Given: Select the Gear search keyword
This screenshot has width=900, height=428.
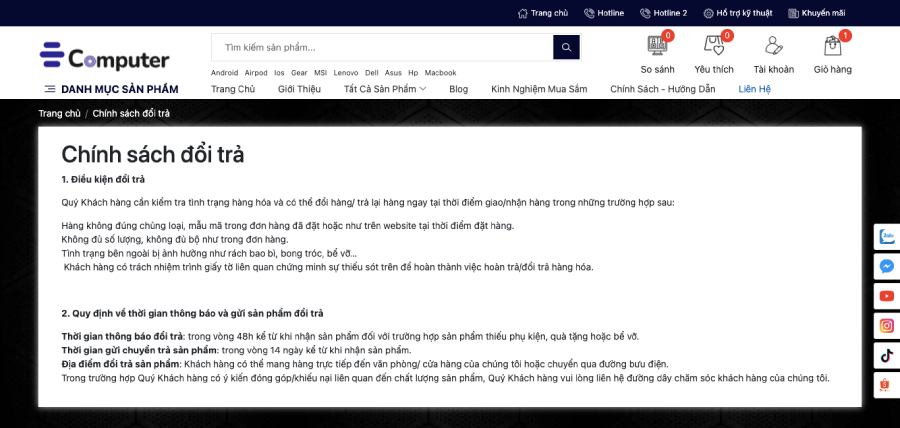Looking at the screenshot, I should [x=299, y=73].
